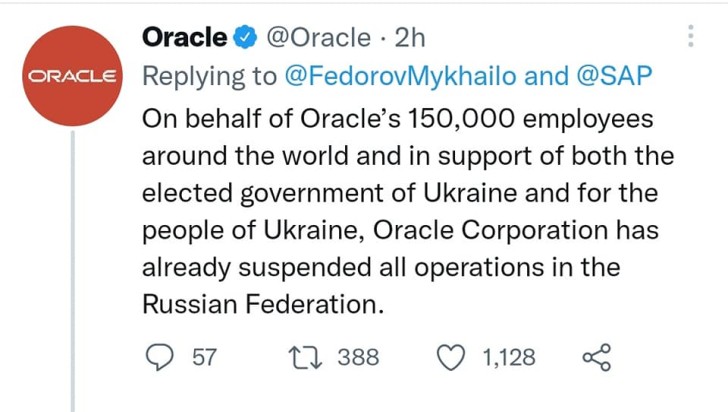Open the three-dot more options menu
The height and width of the screenshot is (412, 728).
click(690, 37)
